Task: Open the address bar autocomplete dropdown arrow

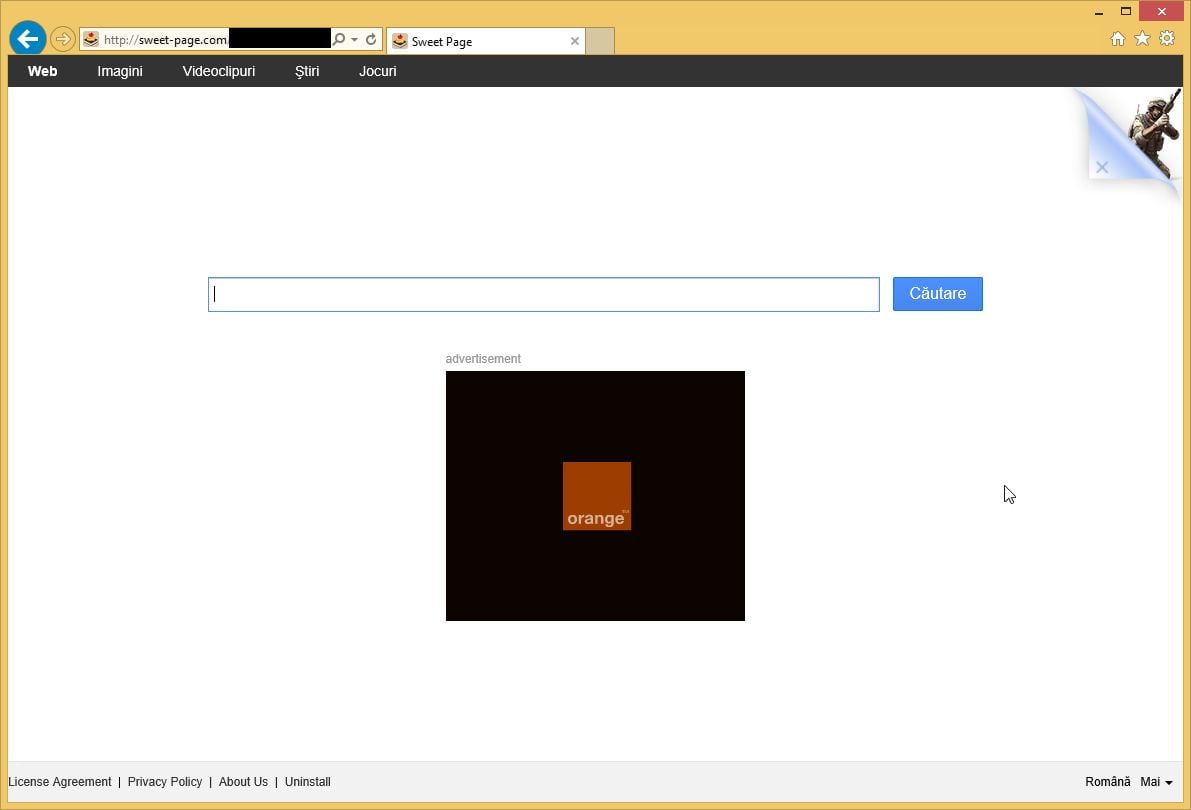Action: tap(354, 40)
